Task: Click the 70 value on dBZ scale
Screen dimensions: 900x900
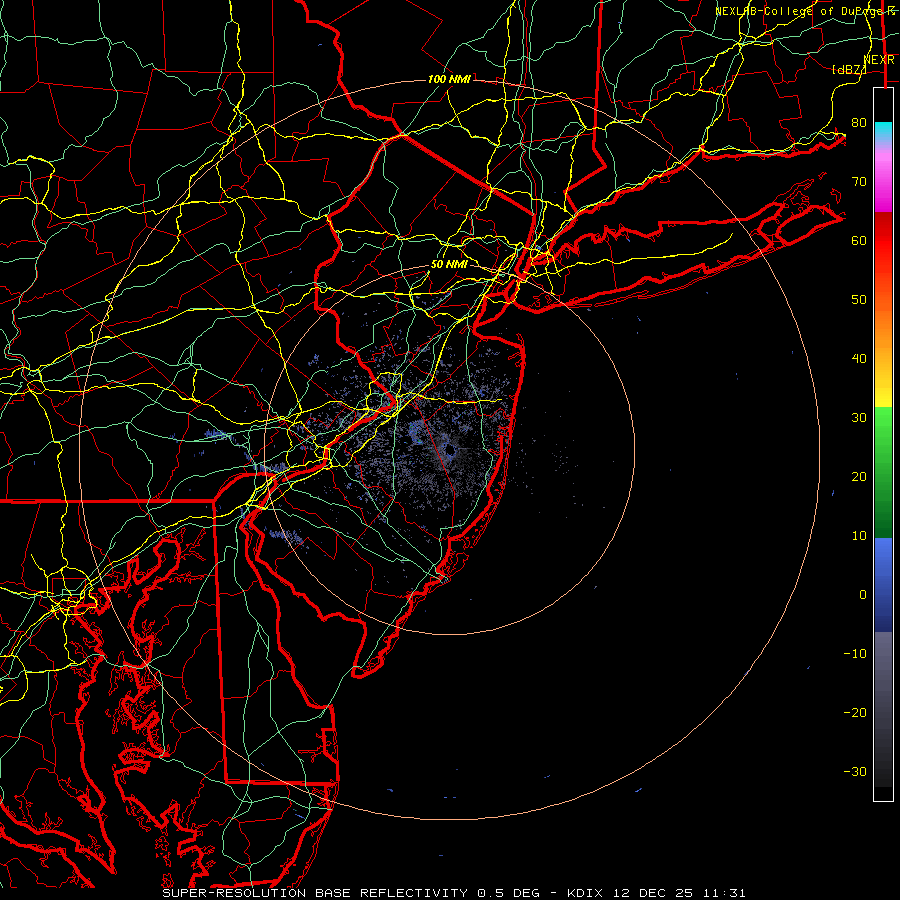Action: pyautogui.click(x=859, y=182)
